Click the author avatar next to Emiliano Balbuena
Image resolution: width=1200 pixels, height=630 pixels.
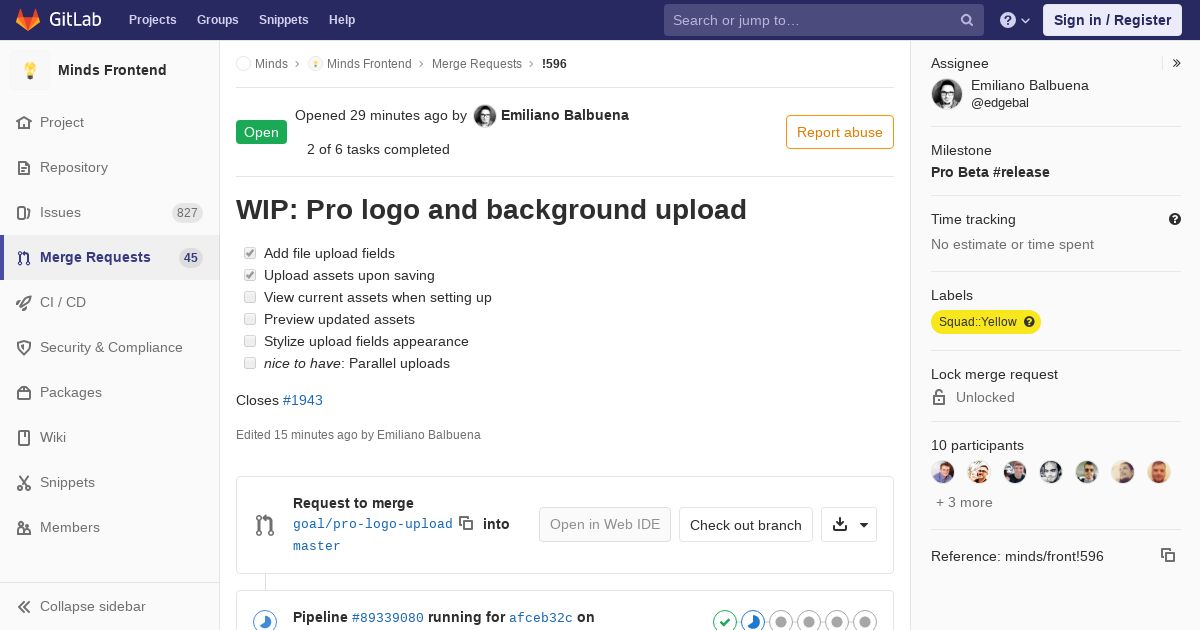point(485,116)
